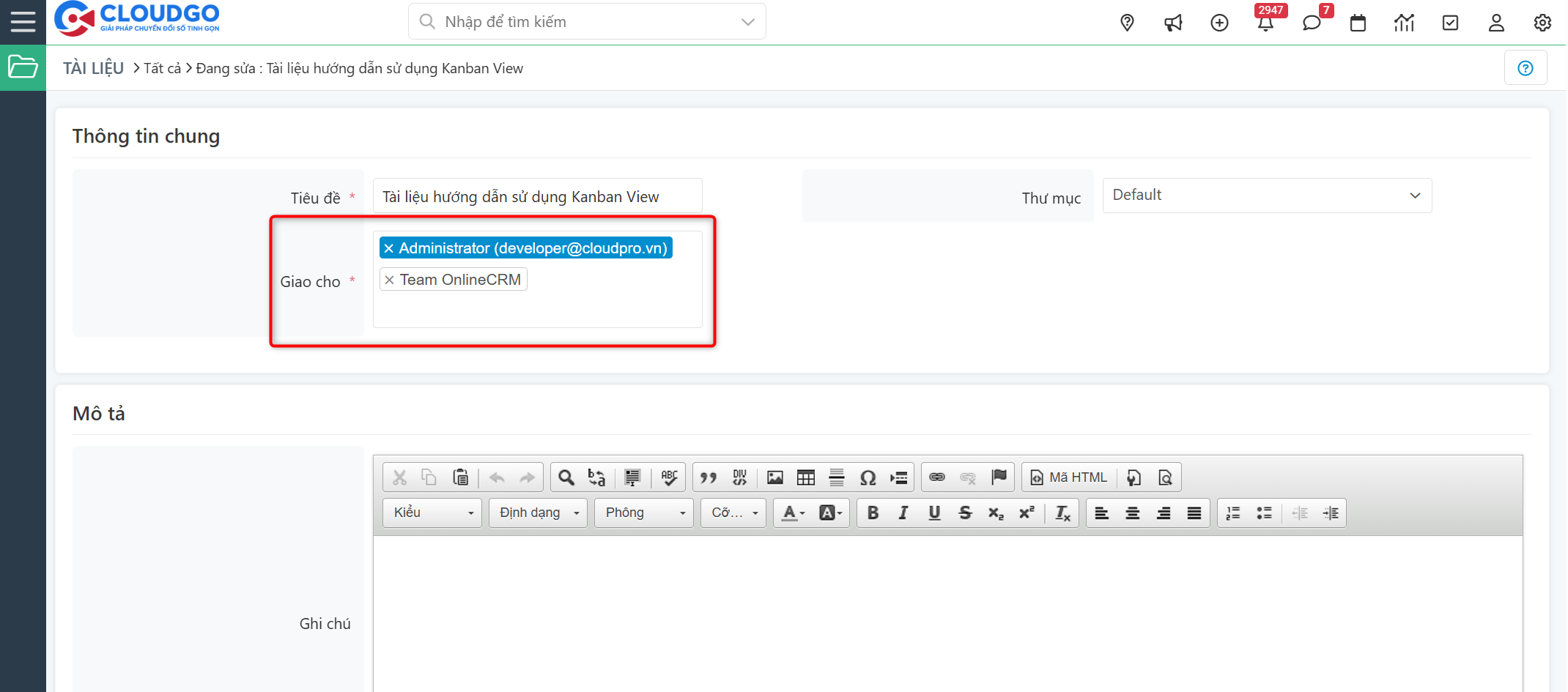Click the Mã HTML source button
The image size is (1568, 692).
click(x=1069, y=477)
